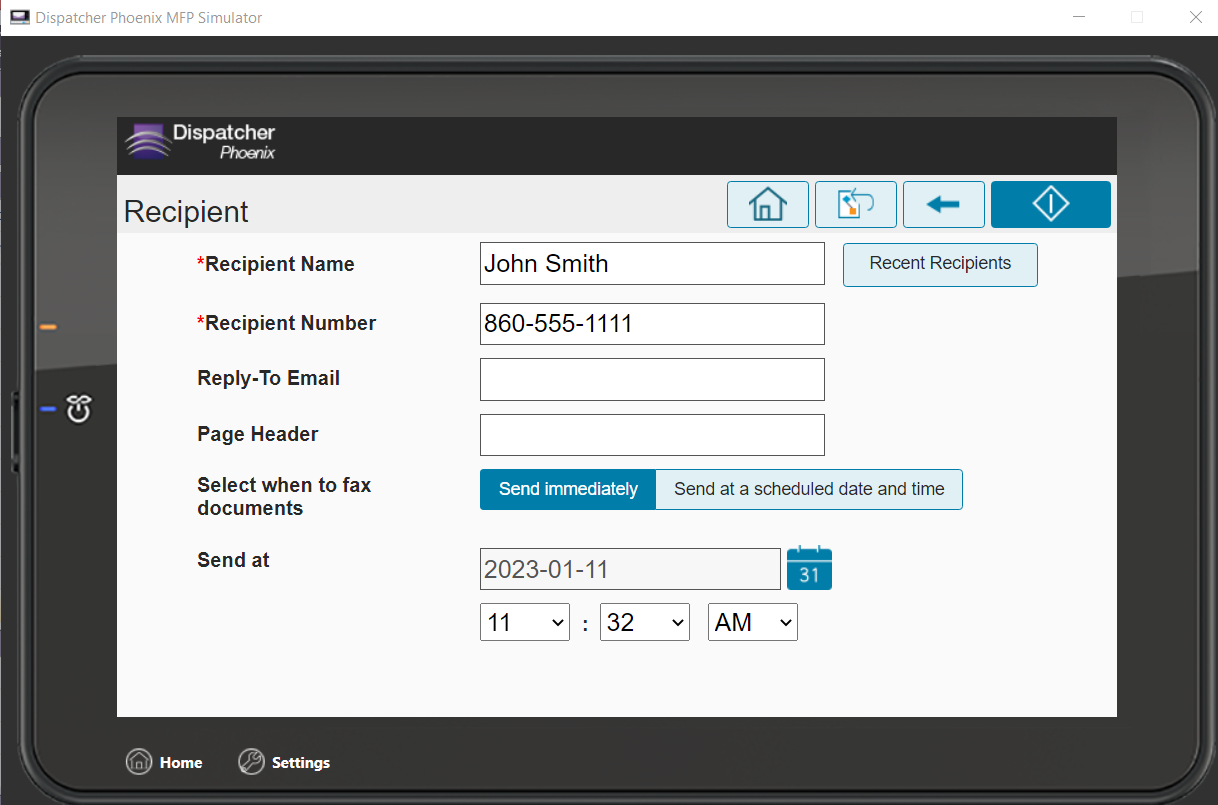Open the Recent Recipients list
Viewport: 1218px width, 805px height.
click(x=940, y=264)
